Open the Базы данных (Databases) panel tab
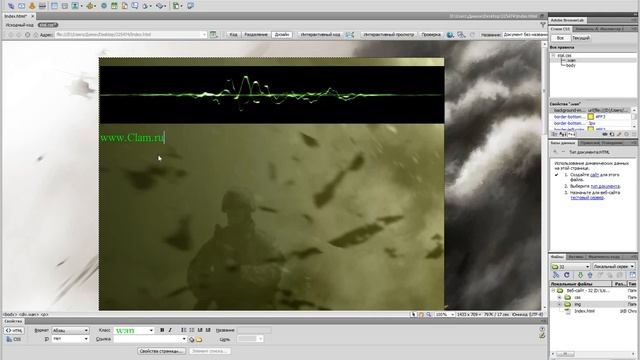Image resolution: width=640 pixels, height=360 pixels. pyautogui.click(x=563, y=143)
